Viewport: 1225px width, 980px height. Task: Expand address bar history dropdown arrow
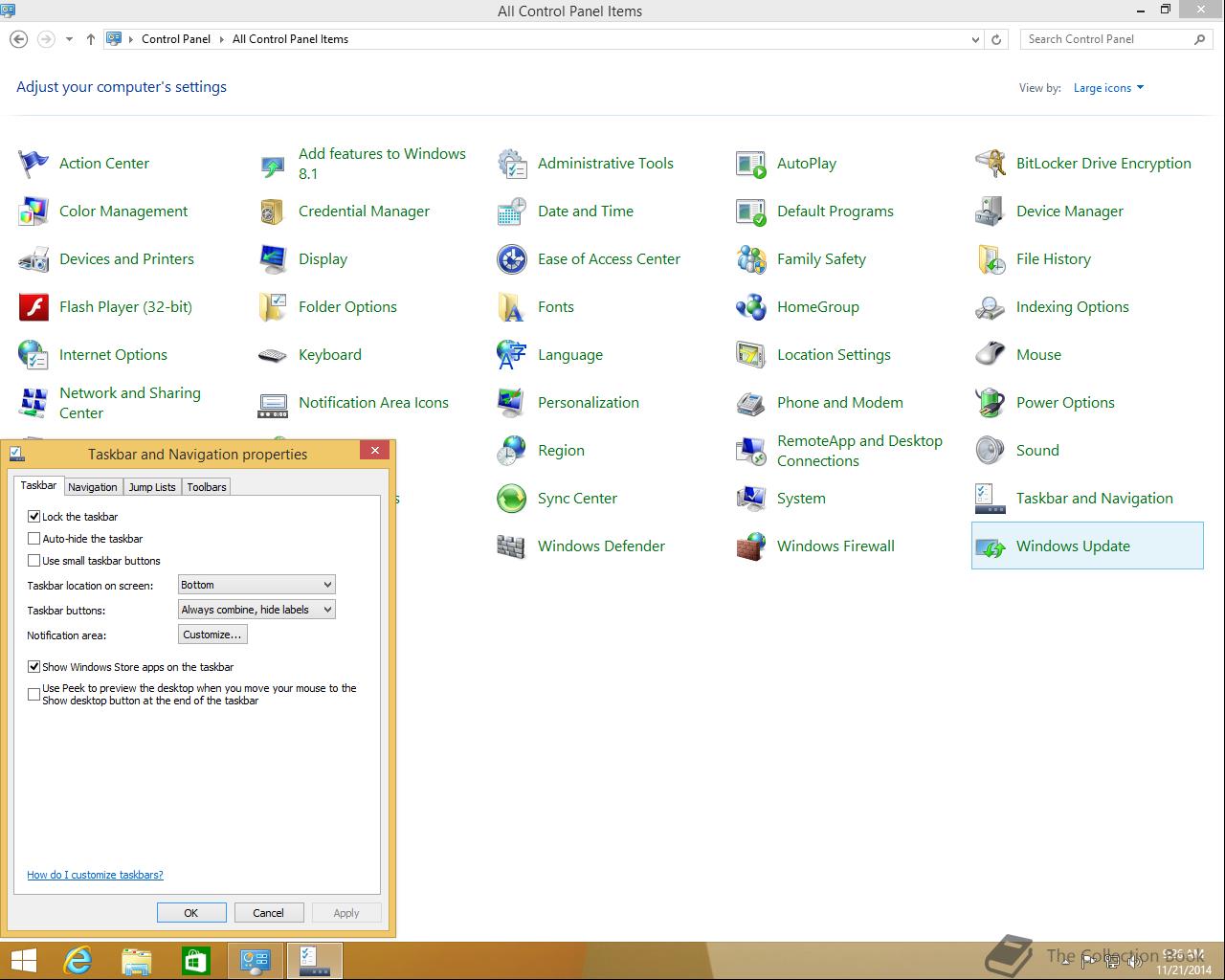point(975,39)
